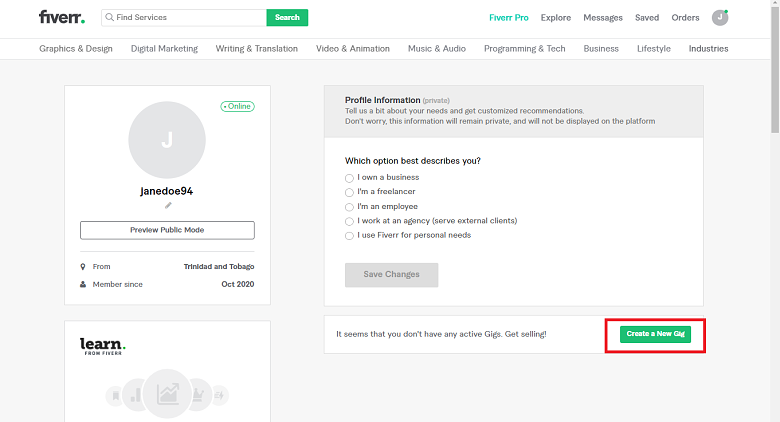
Task: Click the Learn from Fiverr logo
Action: coord(102,346)
